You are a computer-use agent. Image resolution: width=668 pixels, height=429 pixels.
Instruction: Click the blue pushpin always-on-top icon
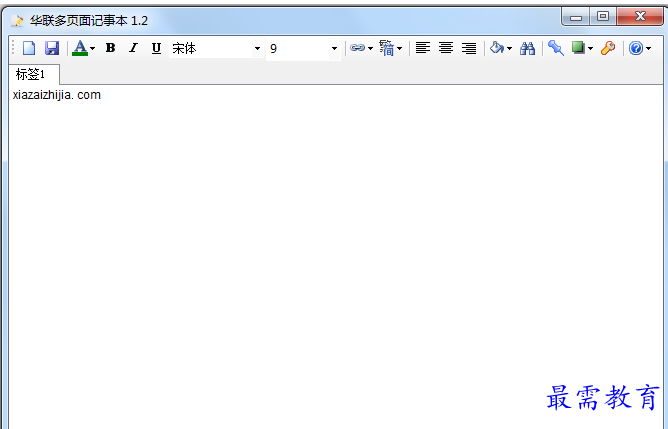(556, 48)
